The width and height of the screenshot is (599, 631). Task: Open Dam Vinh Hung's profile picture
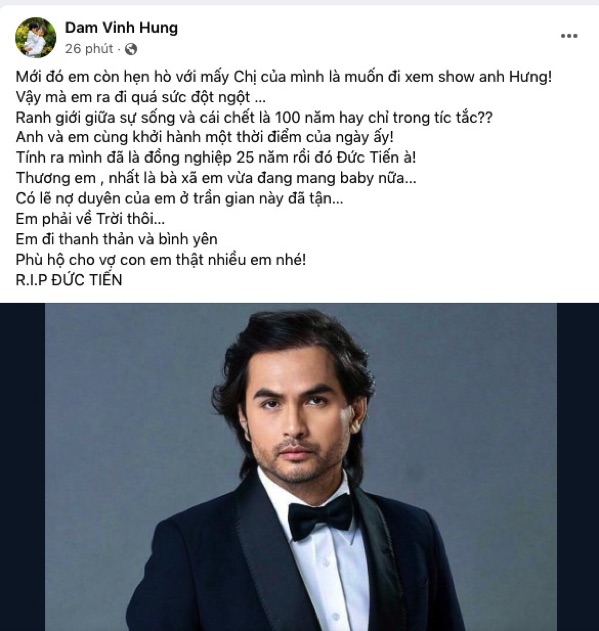click(35, 37)
